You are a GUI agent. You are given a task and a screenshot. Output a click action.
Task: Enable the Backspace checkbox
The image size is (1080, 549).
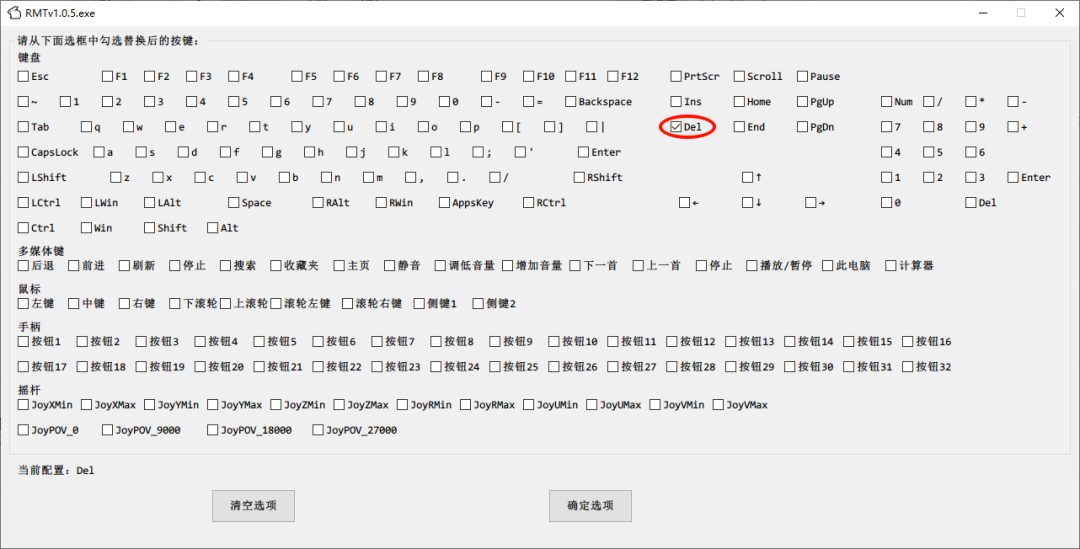tap(571, 102)
